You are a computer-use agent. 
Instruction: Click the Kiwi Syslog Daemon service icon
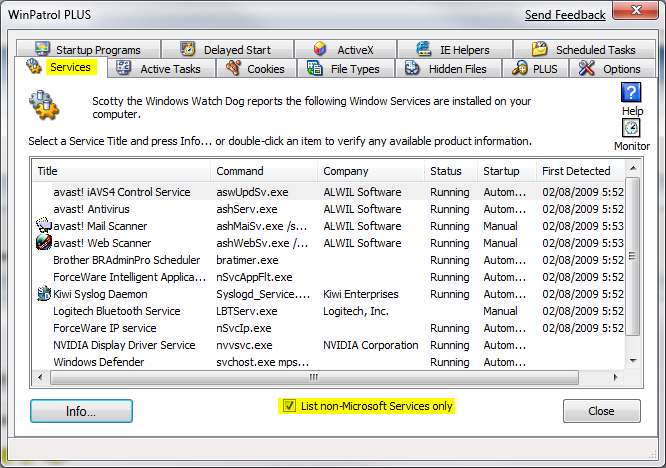click(43, 294)
